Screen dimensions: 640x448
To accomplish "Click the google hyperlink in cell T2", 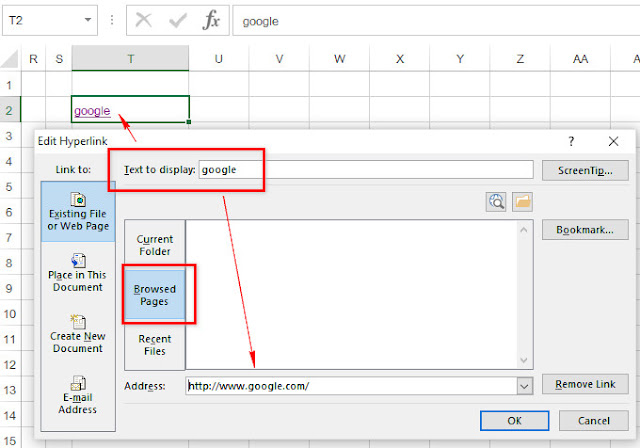I will 92,111.
